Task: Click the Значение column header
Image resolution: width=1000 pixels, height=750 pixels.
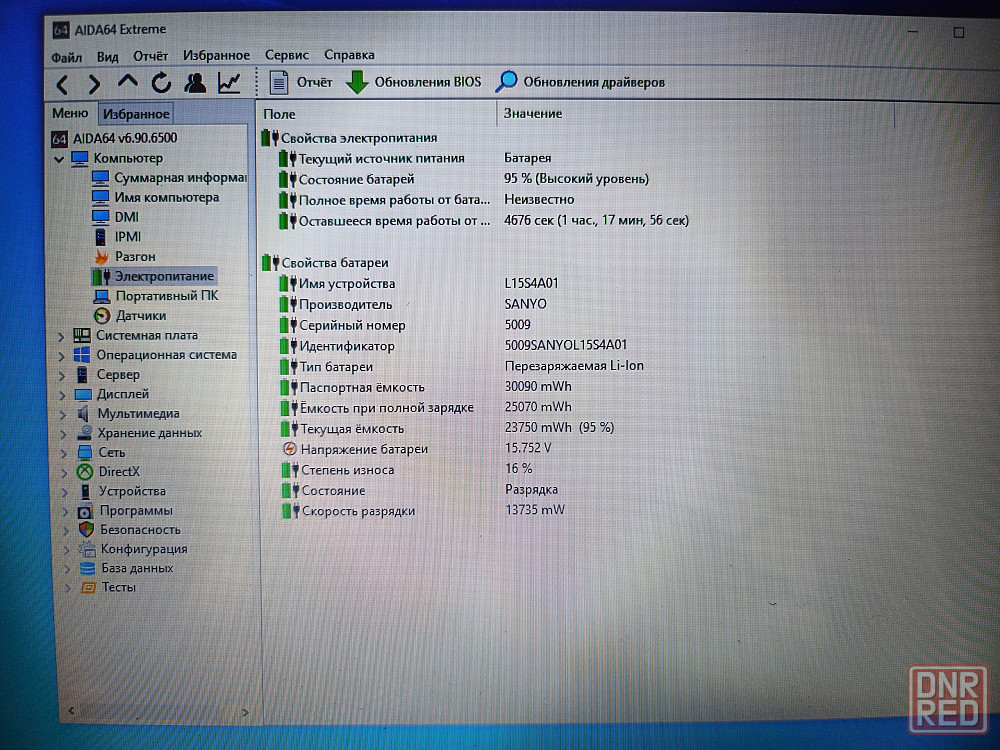Action: 533,114
